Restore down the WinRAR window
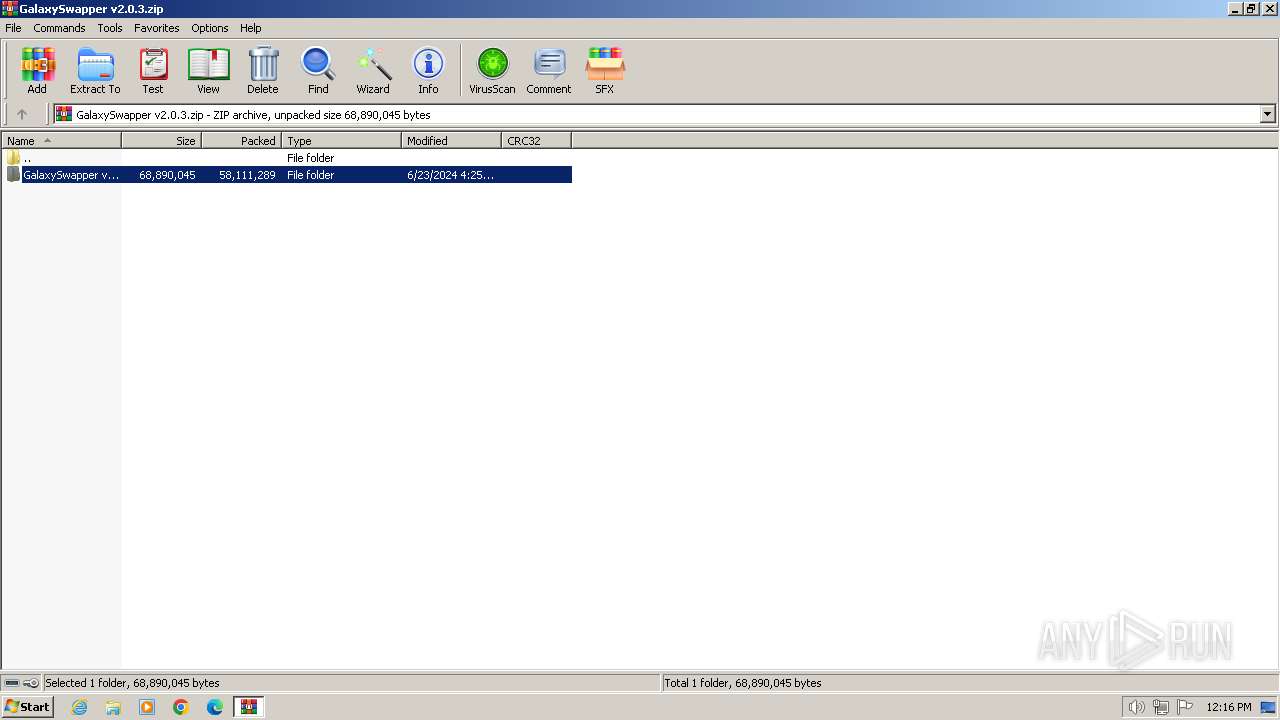 [1250, 8]
